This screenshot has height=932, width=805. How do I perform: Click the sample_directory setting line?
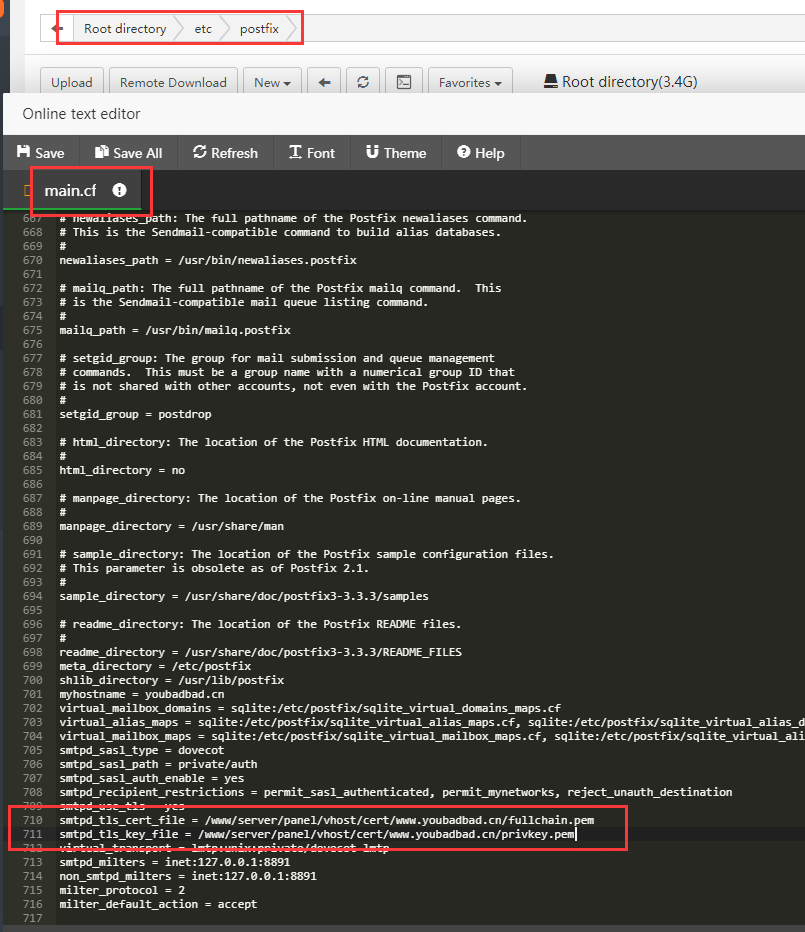click(x=244, y=596)
